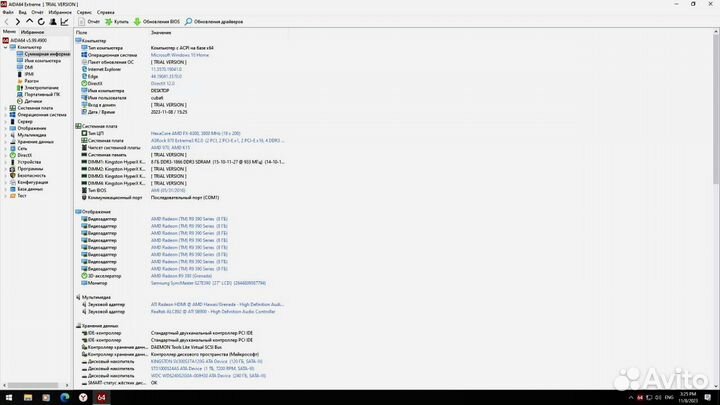Open the Отчёт menu in the menu bar
720x405 pixels.
[x=38, y=12]
